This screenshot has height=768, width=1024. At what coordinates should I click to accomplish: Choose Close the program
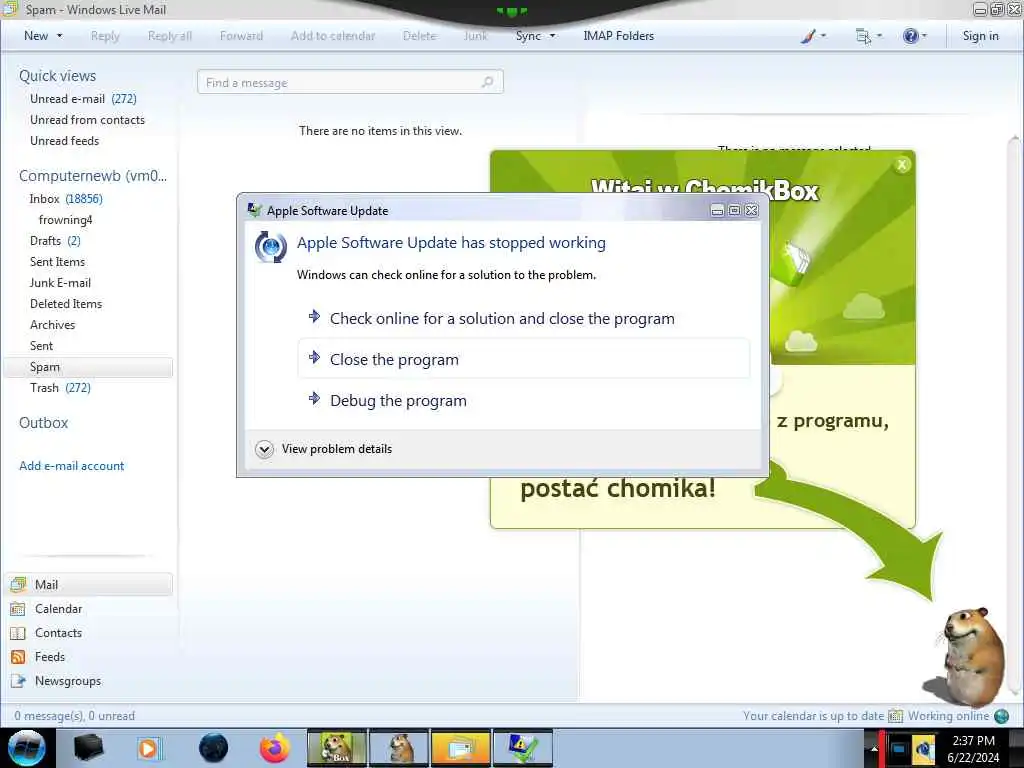(x=523, y=359)
